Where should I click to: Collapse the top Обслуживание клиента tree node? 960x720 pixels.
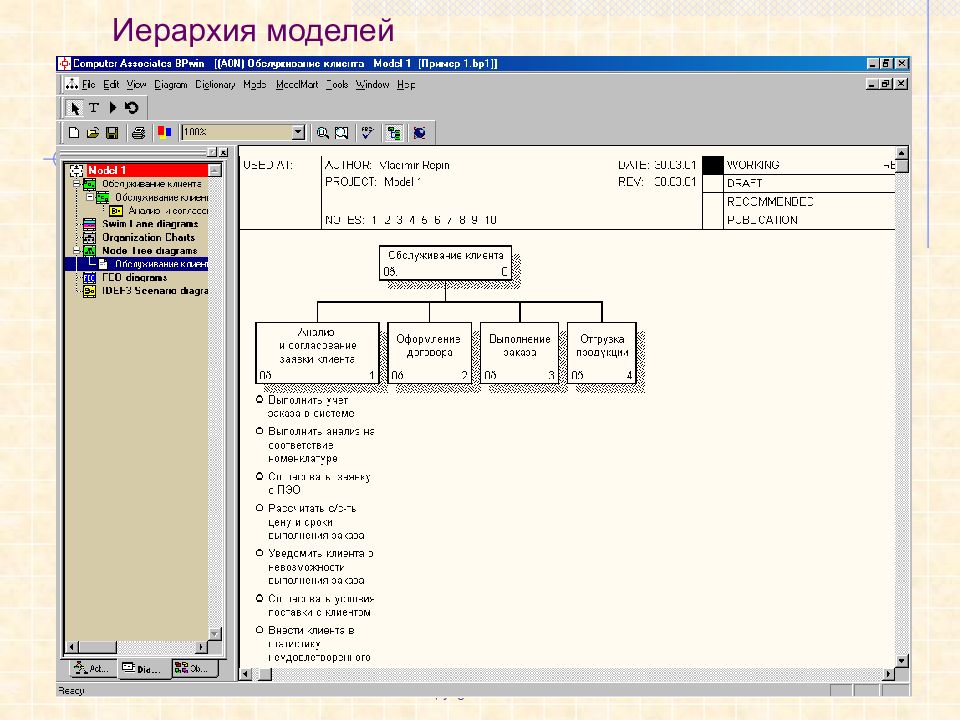tap(77, 184)
